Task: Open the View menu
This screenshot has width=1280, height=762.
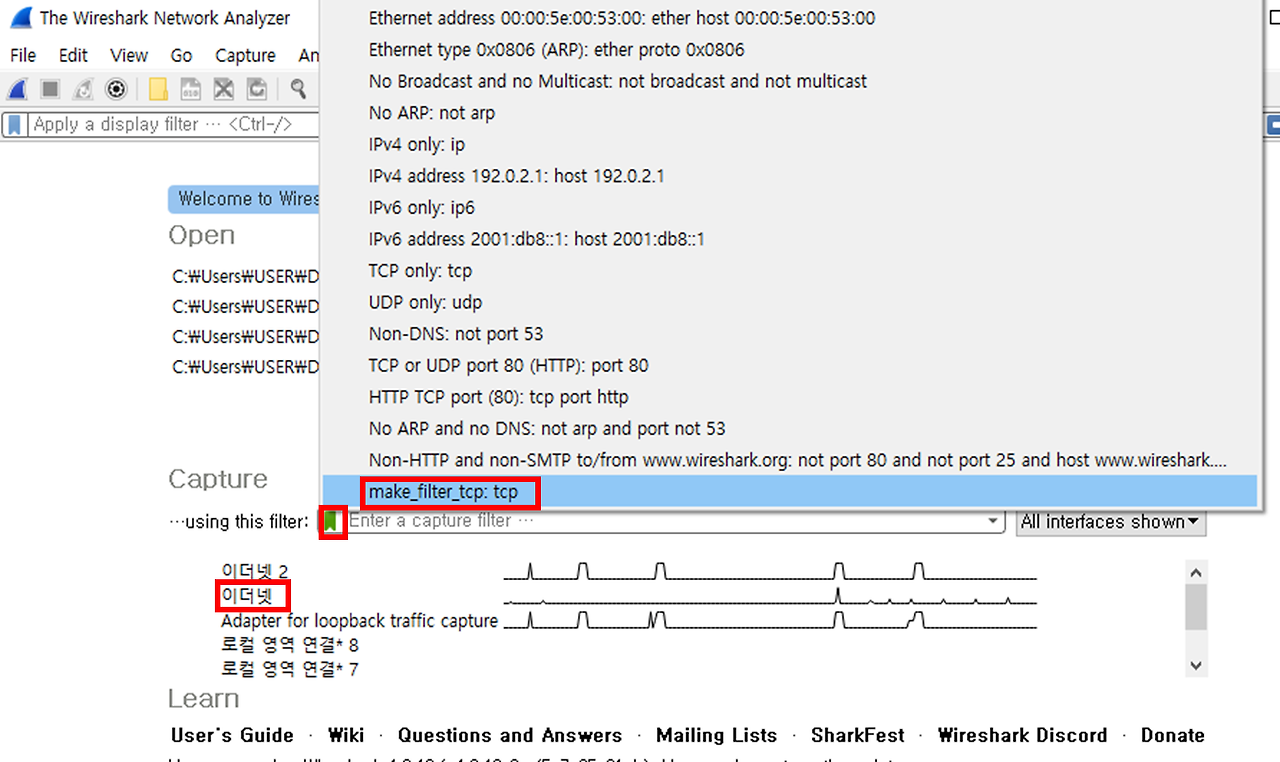Action: tap(129, 56)
